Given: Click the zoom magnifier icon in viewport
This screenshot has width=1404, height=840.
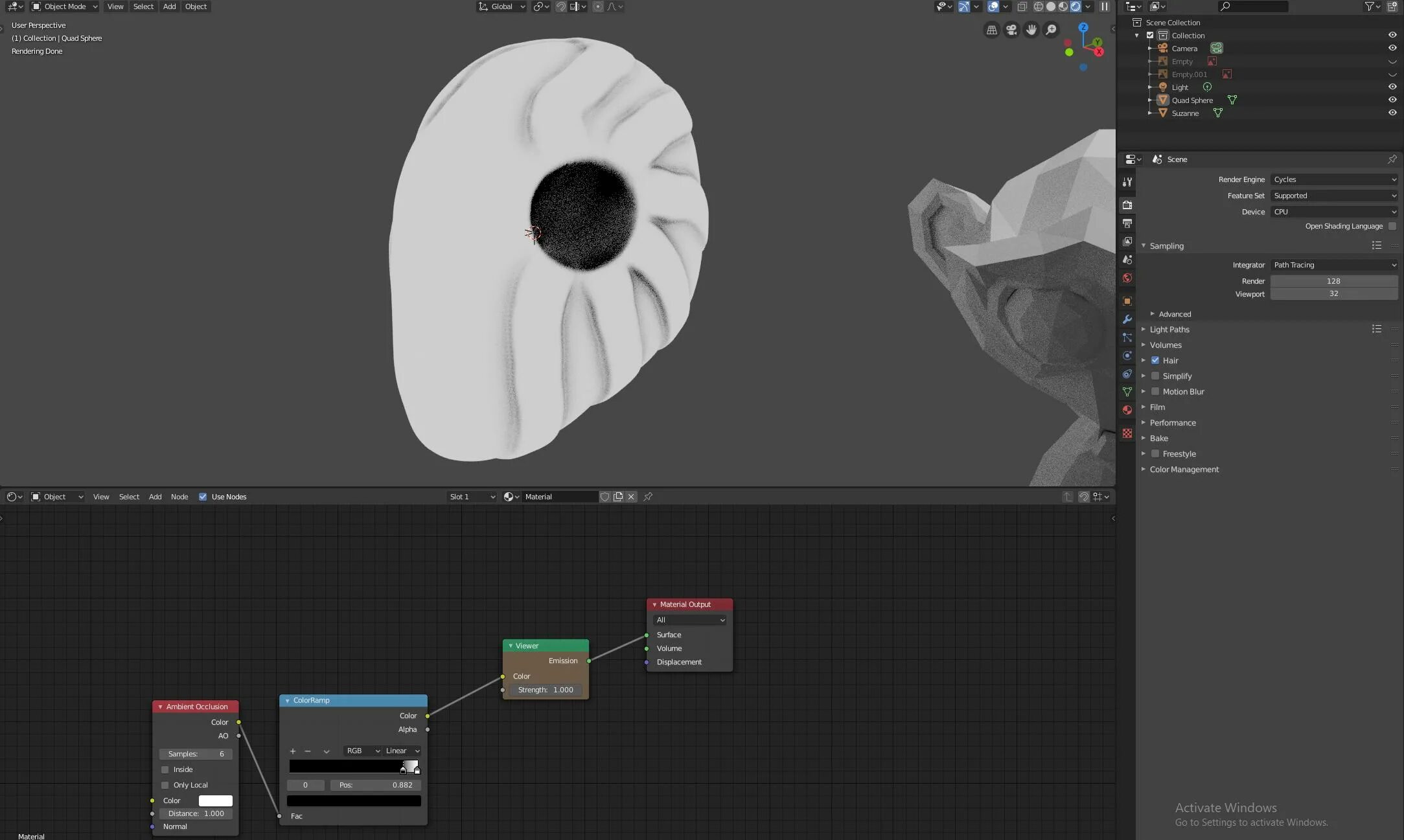Looking at the screenshot, I should (1051, 30).
